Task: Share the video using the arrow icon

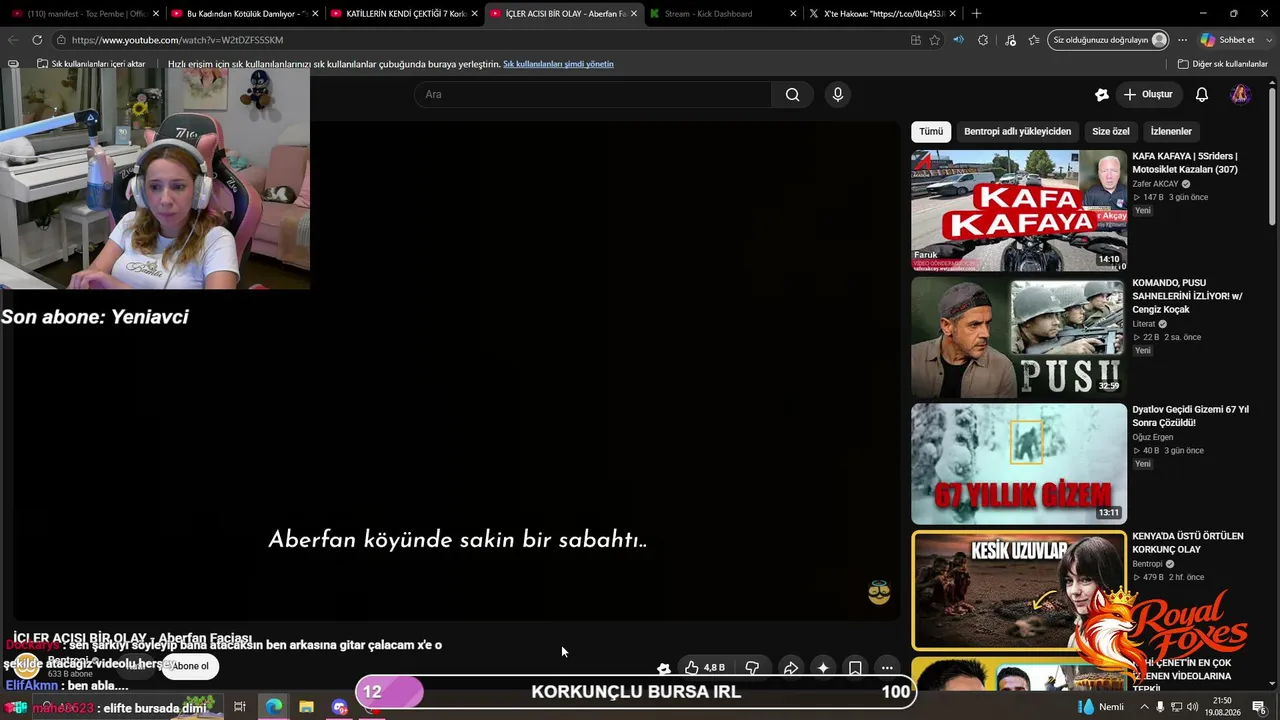Action: coord(790,667)
